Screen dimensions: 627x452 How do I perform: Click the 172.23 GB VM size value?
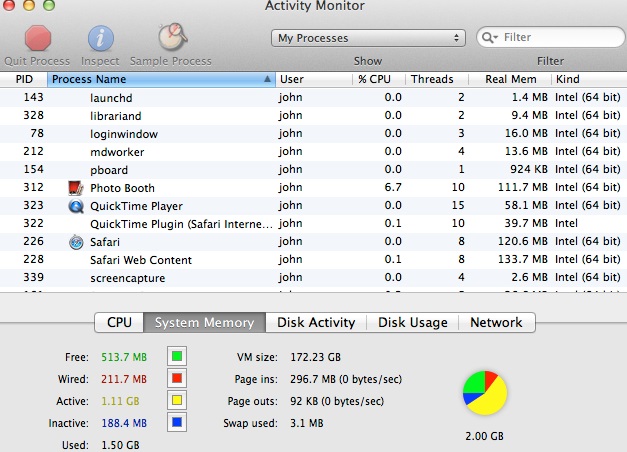pyautogui.click(x=315, y=357)
